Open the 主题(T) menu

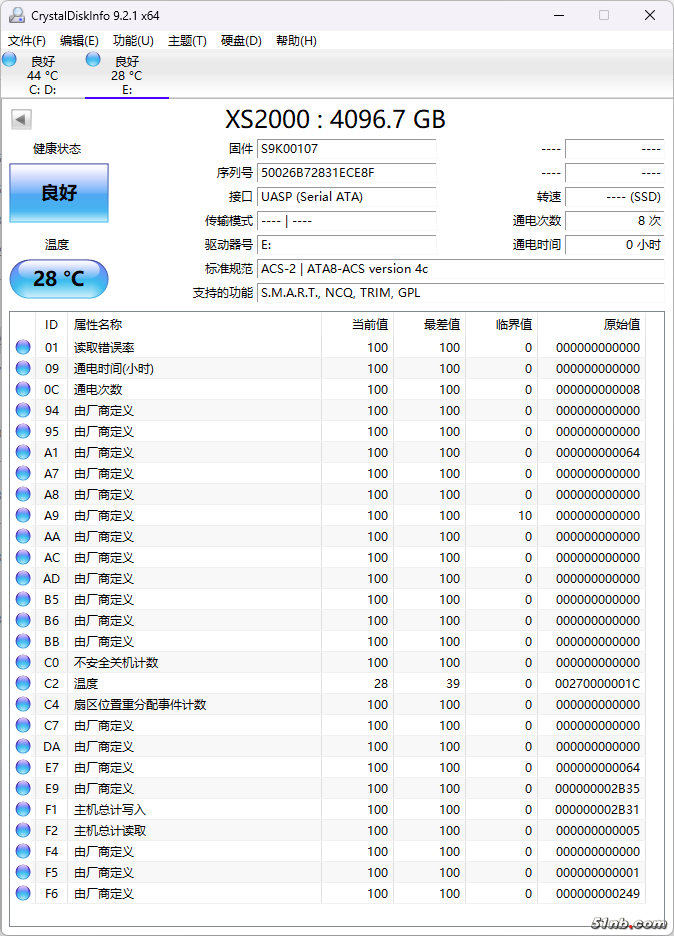tap(187, 41)
